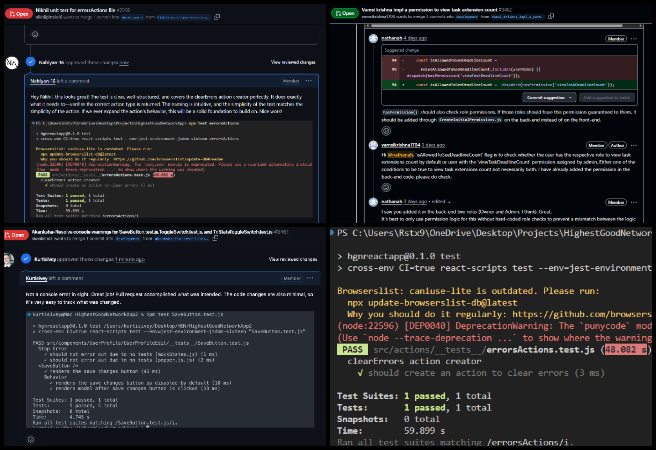Open the round NA avatar of Nahiyan-16
This screenshot has height=450, width=656.
coord(12,63)
